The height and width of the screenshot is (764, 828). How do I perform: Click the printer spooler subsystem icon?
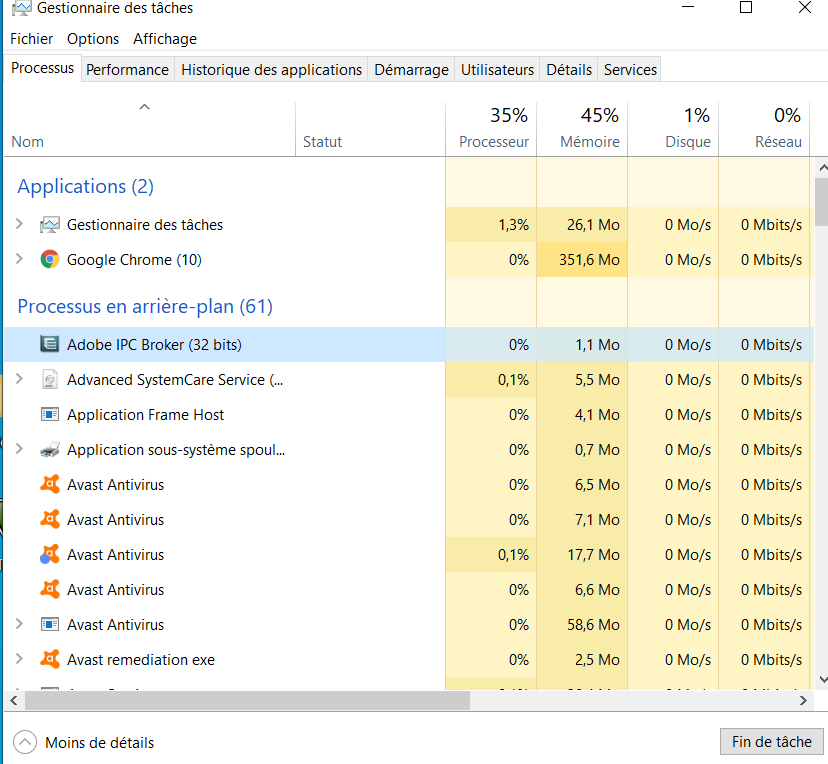click(50, 450)
